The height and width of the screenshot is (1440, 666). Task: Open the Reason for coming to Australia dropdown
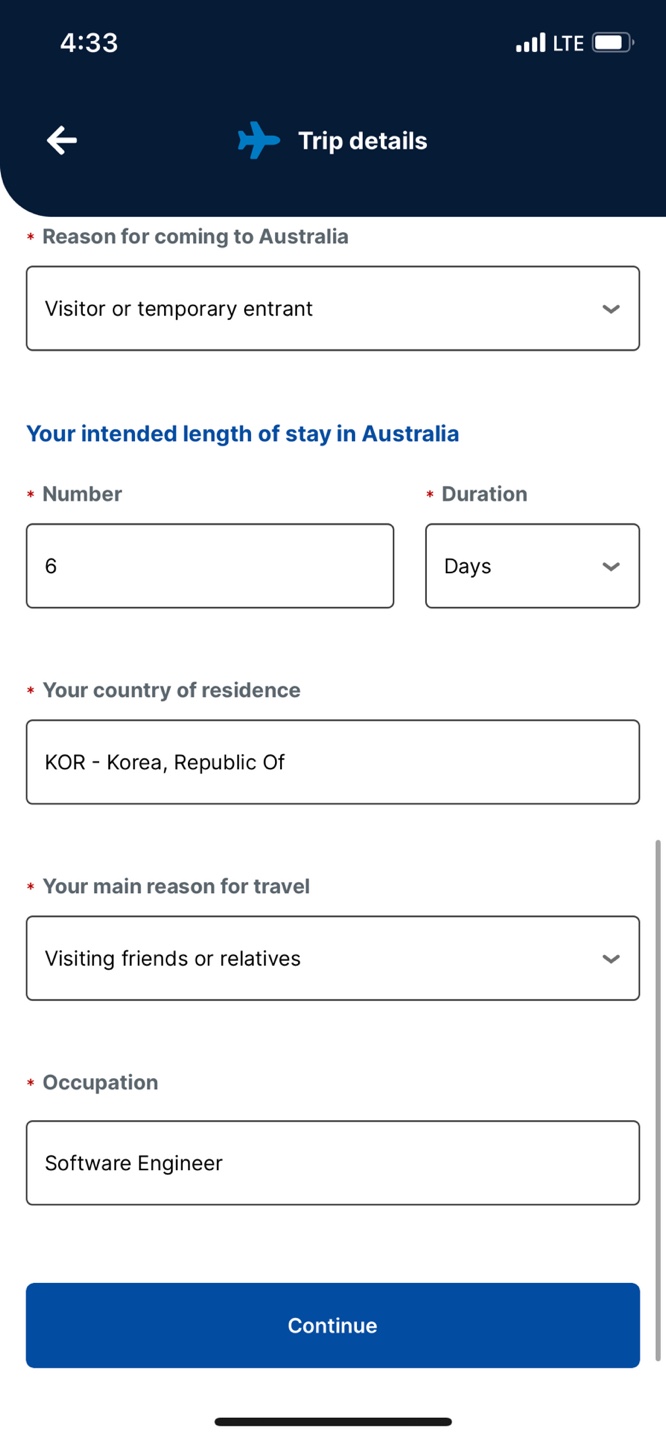333,308
